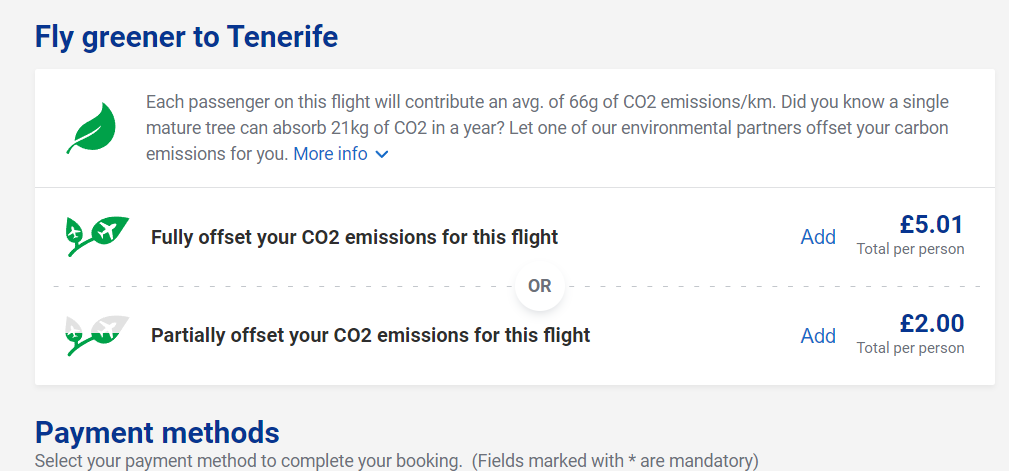Select the £2.00 price amount
The height and width of the screenshot is (471, 1009).
pos(931,323)
